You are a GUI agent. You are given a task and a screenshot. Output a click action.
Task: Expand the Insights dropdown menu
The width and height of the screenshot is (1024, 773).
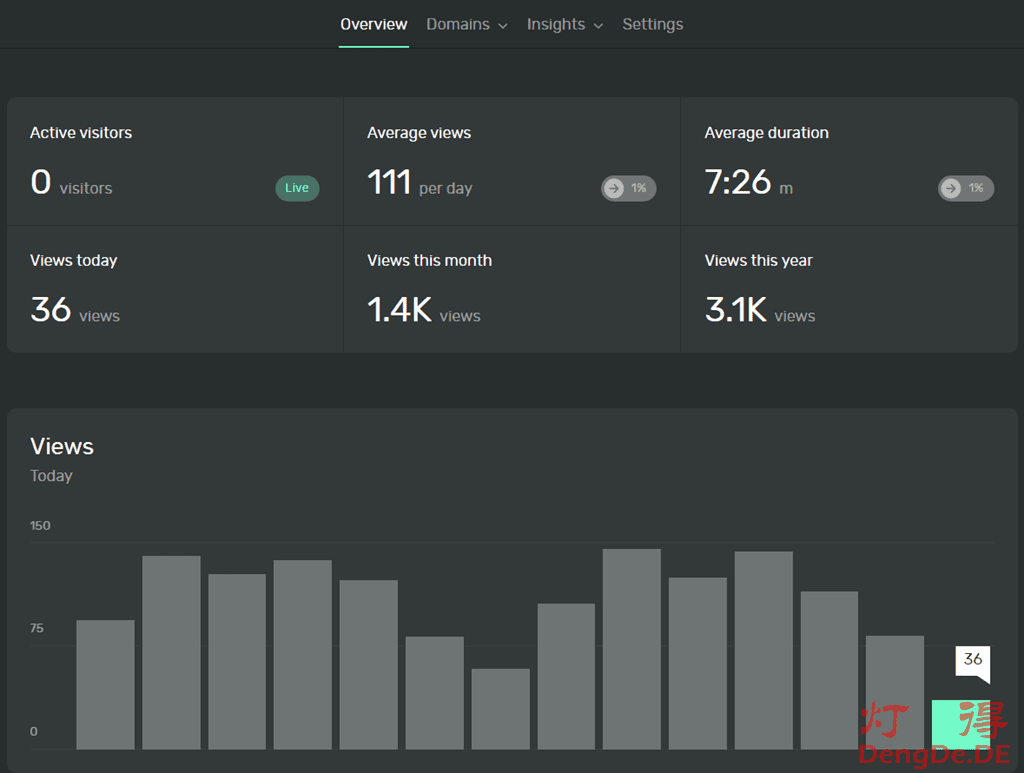pyautogui.click(x=564, y=24)
